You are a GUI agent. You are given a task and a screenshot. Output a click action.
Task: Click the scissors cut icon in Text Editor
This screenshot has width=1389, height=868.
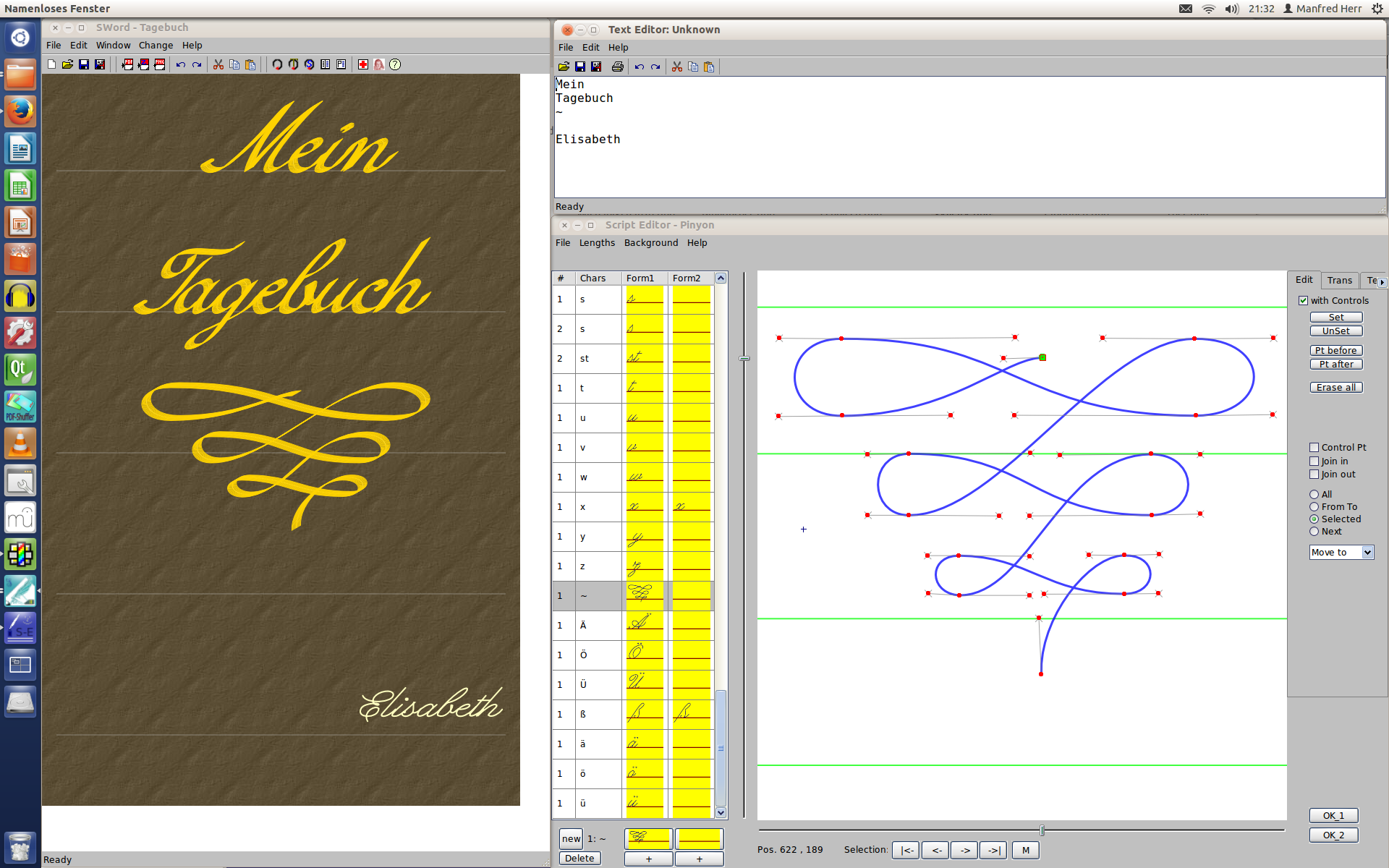[677, 67]
